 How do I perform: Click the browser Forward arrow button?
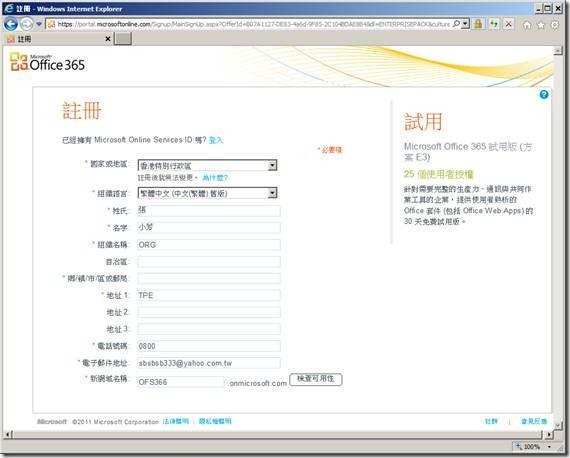pos(26,24)
